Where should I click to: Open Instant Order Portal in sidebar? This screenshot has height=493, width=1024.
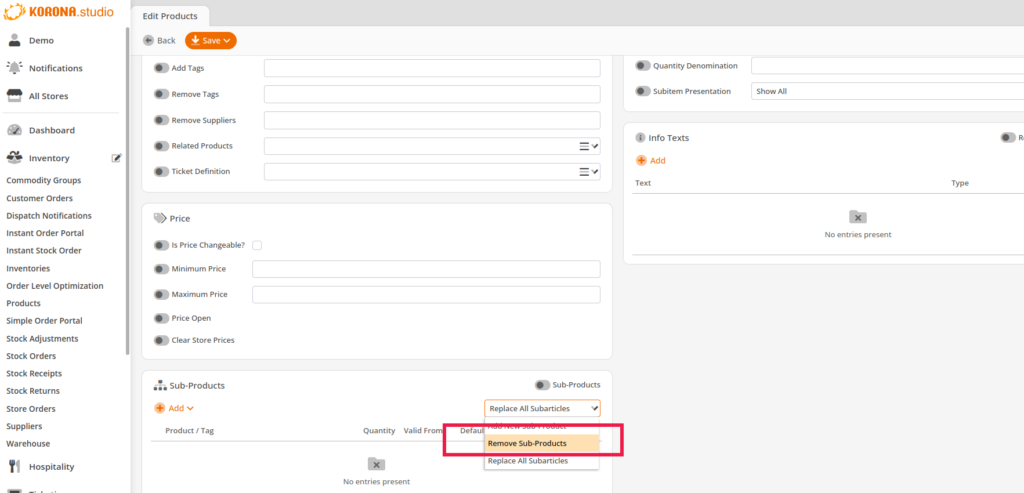tap(45, 233)
